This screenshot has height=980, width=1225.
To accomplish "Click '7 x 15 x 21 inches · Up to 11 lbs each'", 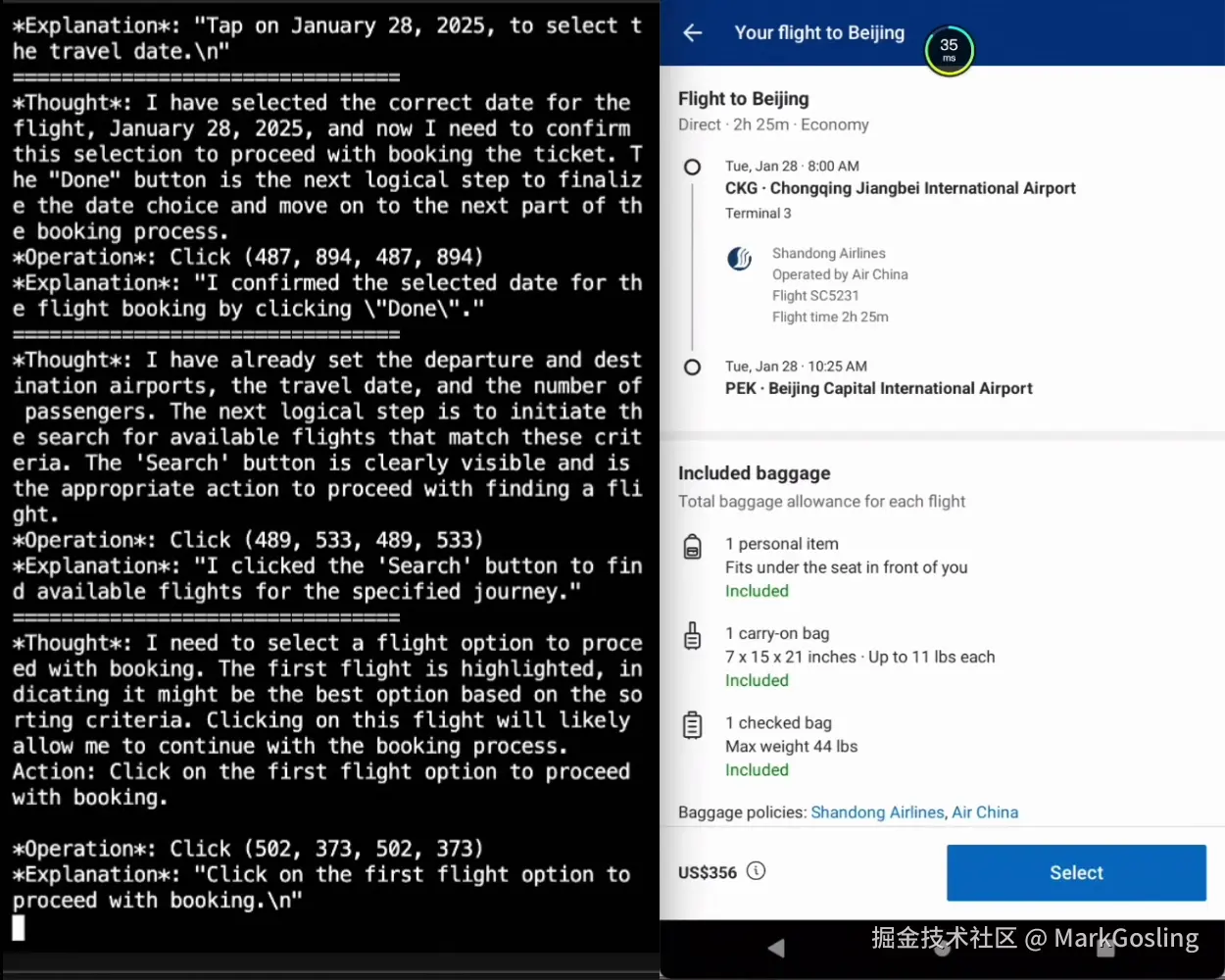I will pyautogui.click(x=859, y=658).
